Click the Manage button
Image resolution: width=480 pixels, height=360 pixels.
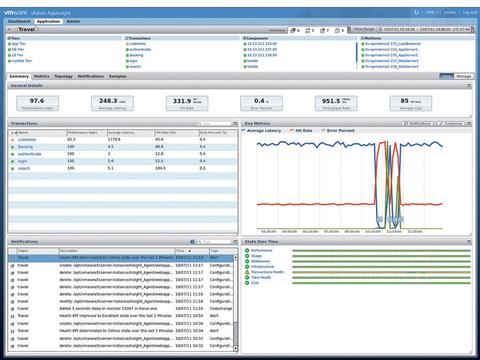coord(464,76)
